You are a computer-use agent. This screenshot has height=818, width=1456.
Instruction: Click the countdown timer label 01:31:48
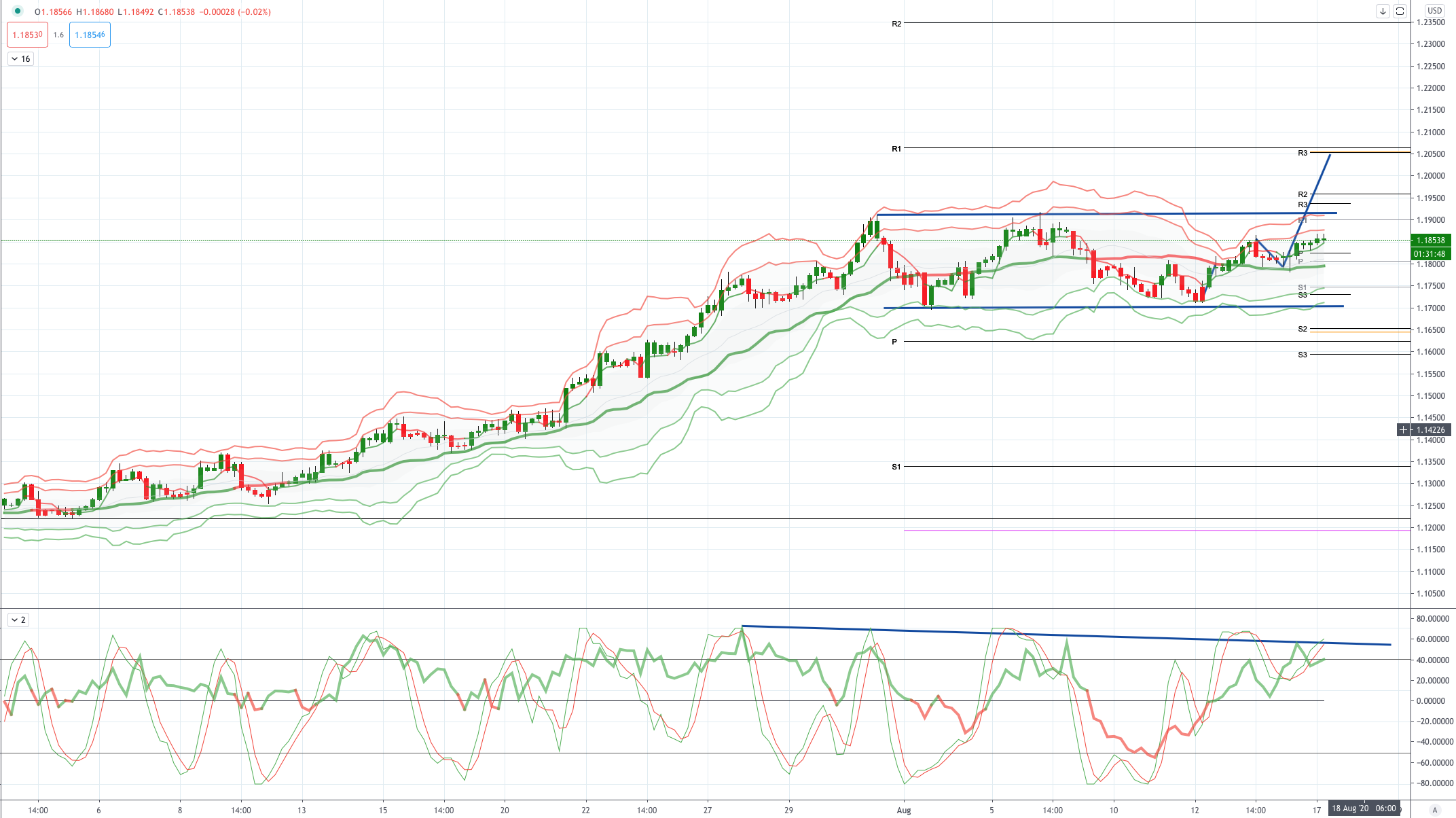(1430, 253)
